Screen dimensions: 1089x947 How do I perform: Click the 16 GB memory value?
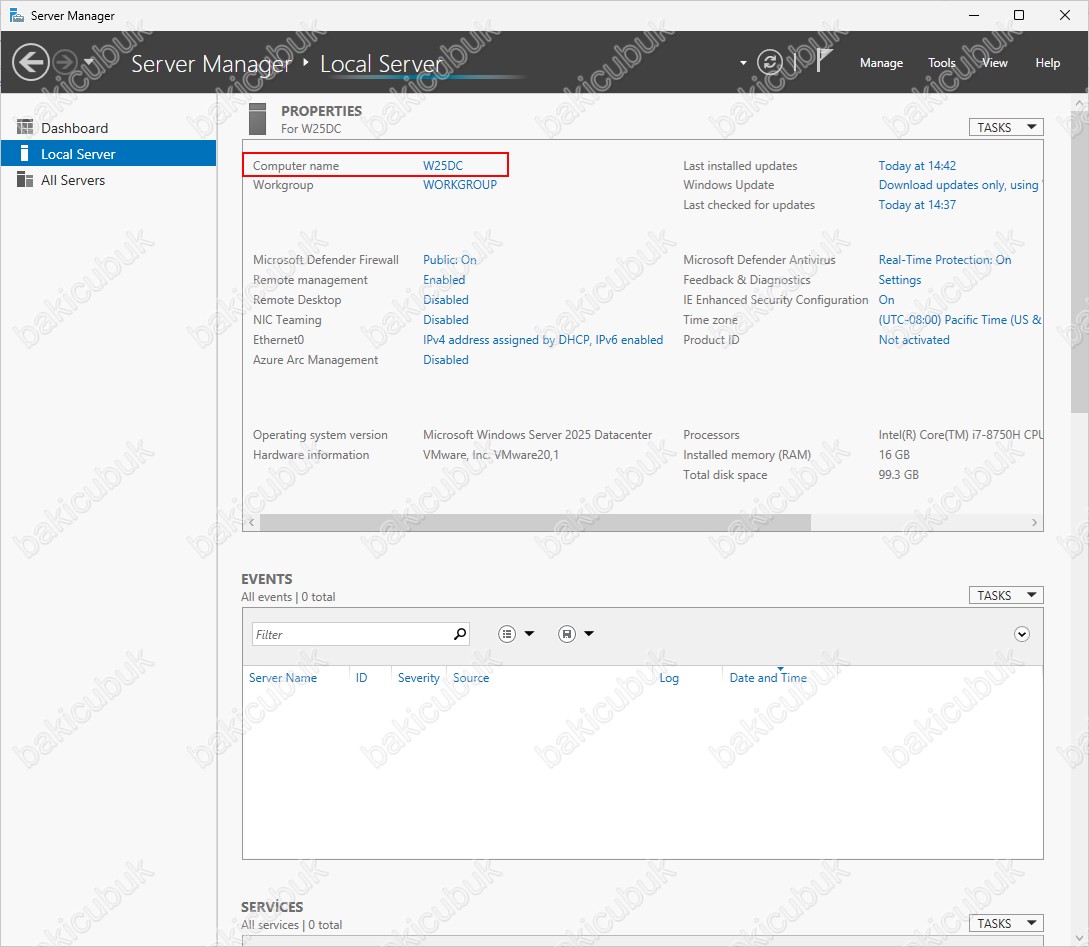[x=894, y=455]
